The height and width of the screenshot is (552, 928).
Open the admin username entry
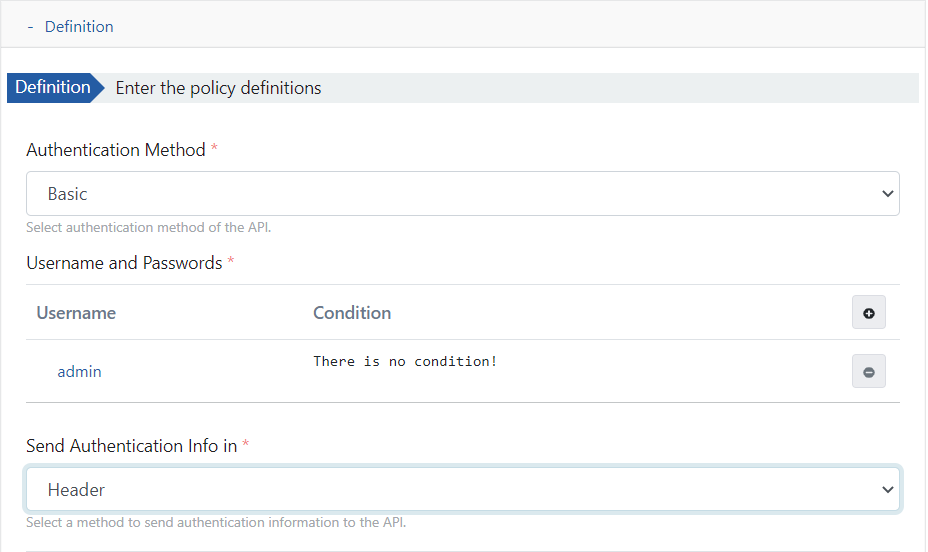(79, 372)
